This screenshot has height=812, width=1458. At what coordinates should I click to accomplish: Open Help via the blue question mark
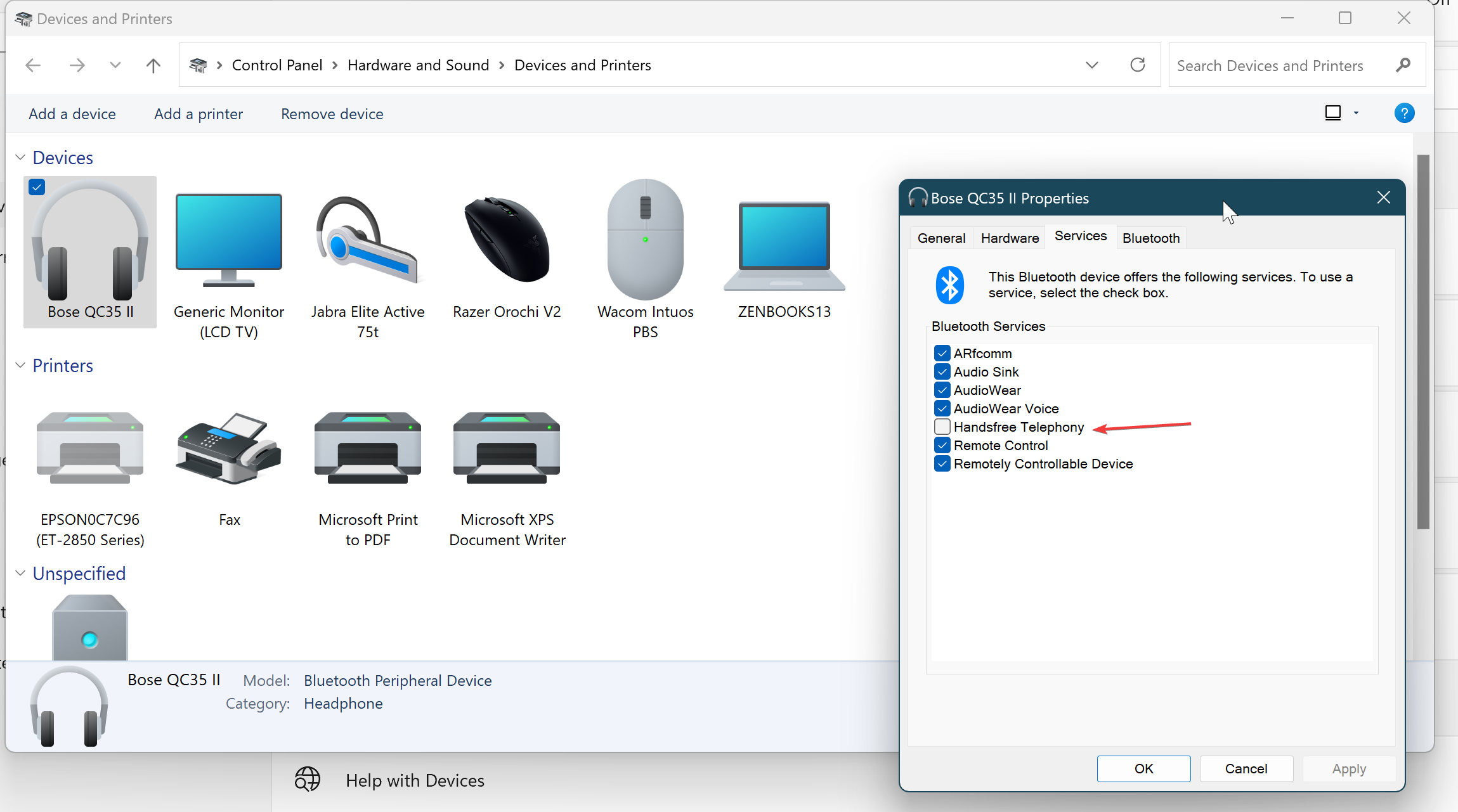[1404, 113]
